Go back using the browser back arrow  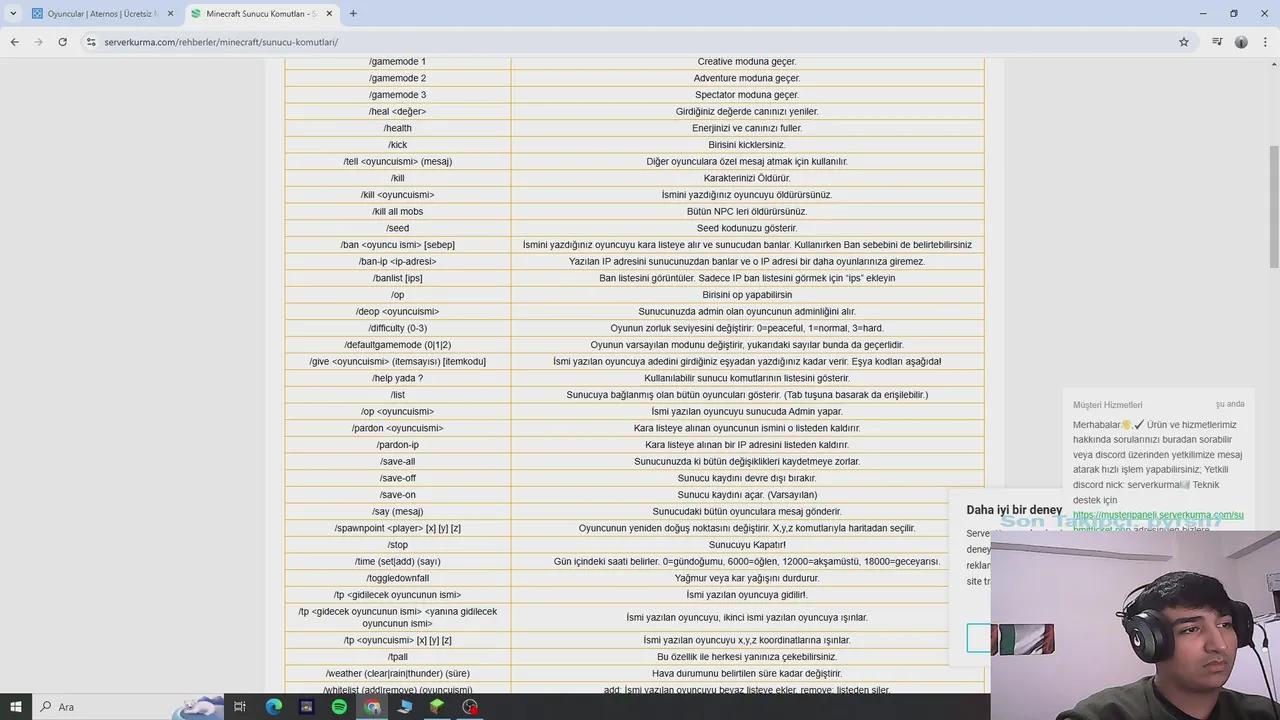click(x=14, y=42)
